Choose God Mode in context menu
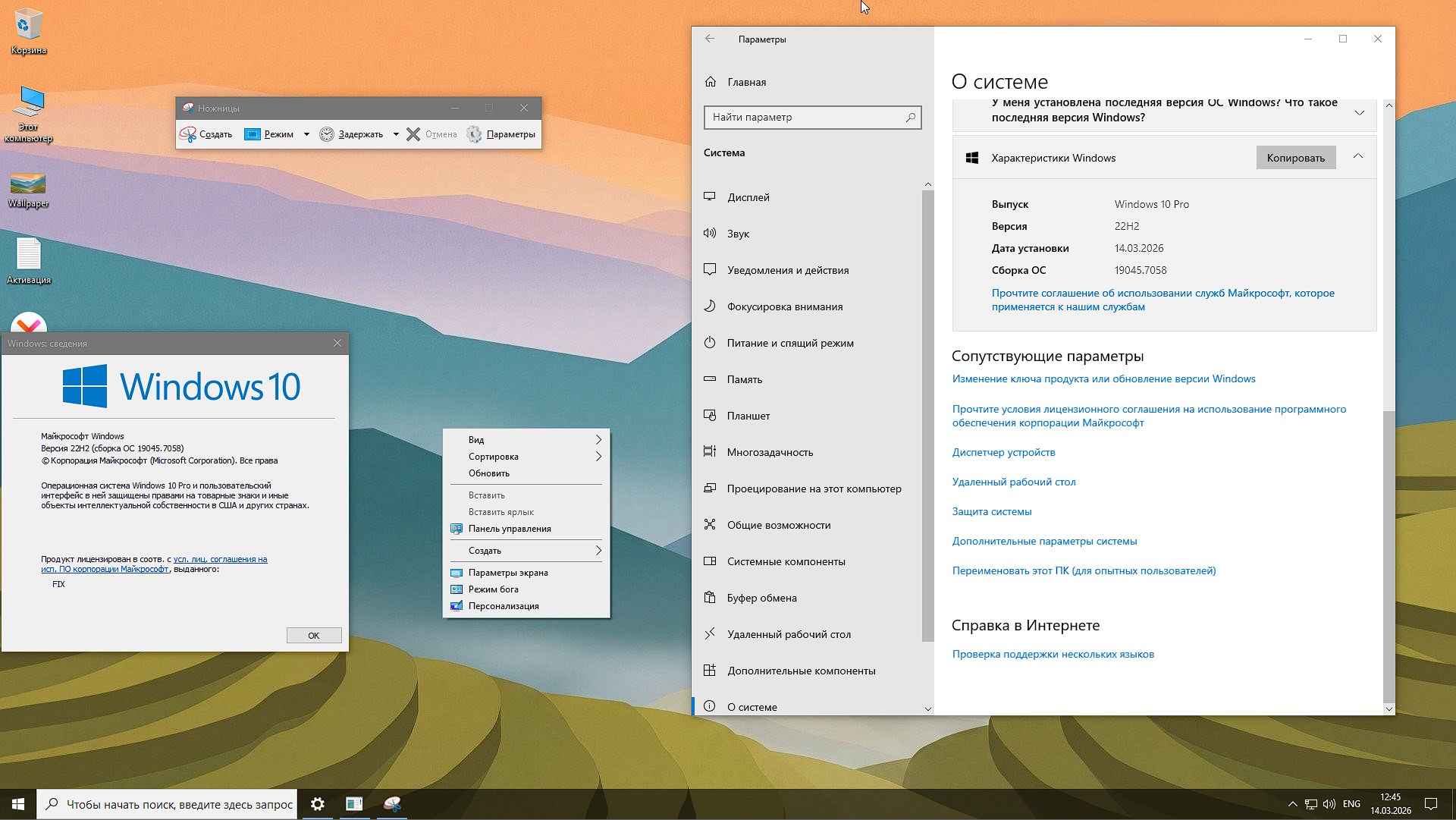Screen dimensions: 1456x820 click(x=494, y=589)
